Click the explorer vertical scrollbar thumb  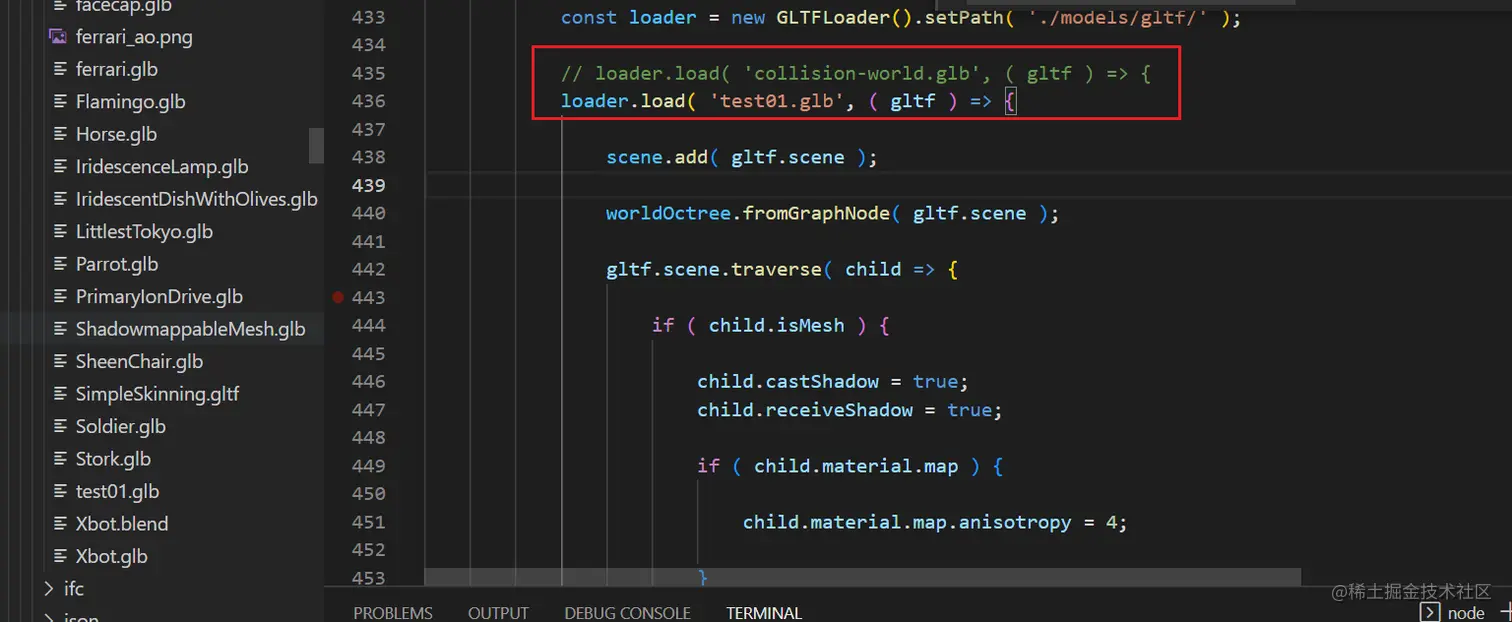tap(316, 145)
